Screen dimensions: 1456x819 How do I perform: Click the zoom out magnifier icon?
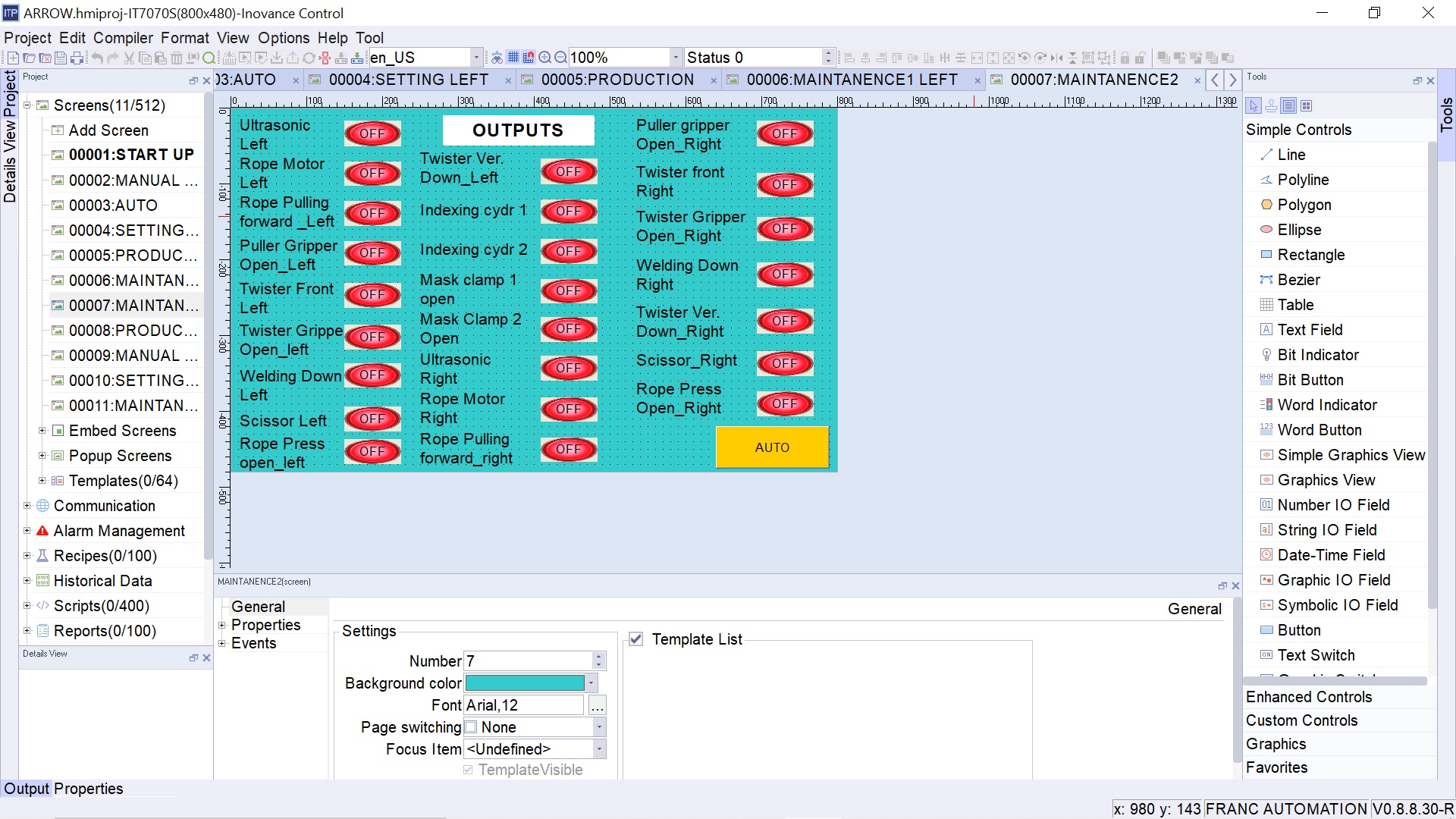pos(560,58)
